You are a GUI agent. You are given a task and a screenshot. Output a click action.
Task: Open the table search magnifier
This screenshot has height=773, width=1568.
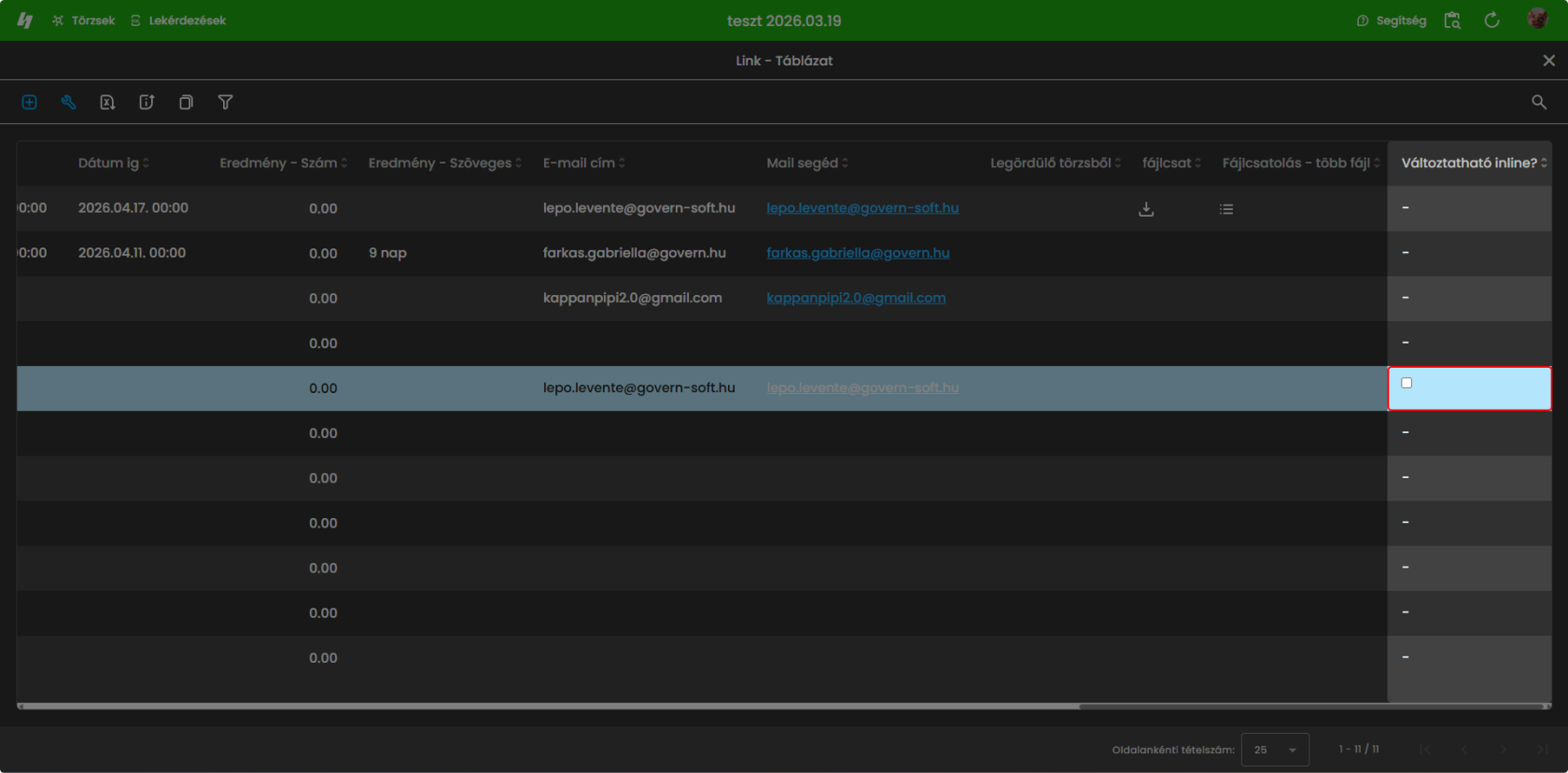click(x=1539, y=103)
